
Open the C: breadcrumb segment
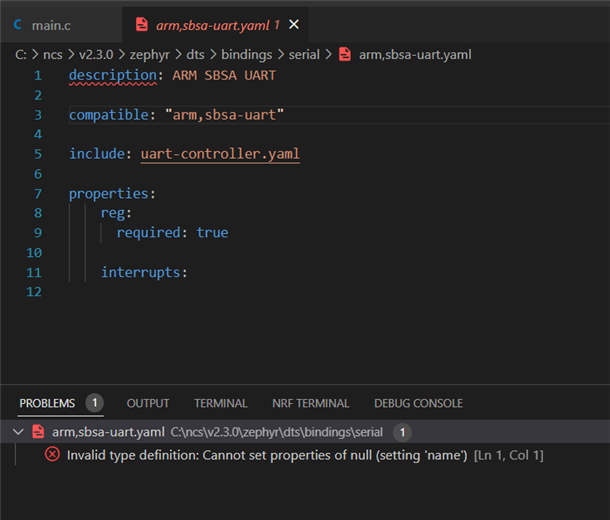click(21, 54)
